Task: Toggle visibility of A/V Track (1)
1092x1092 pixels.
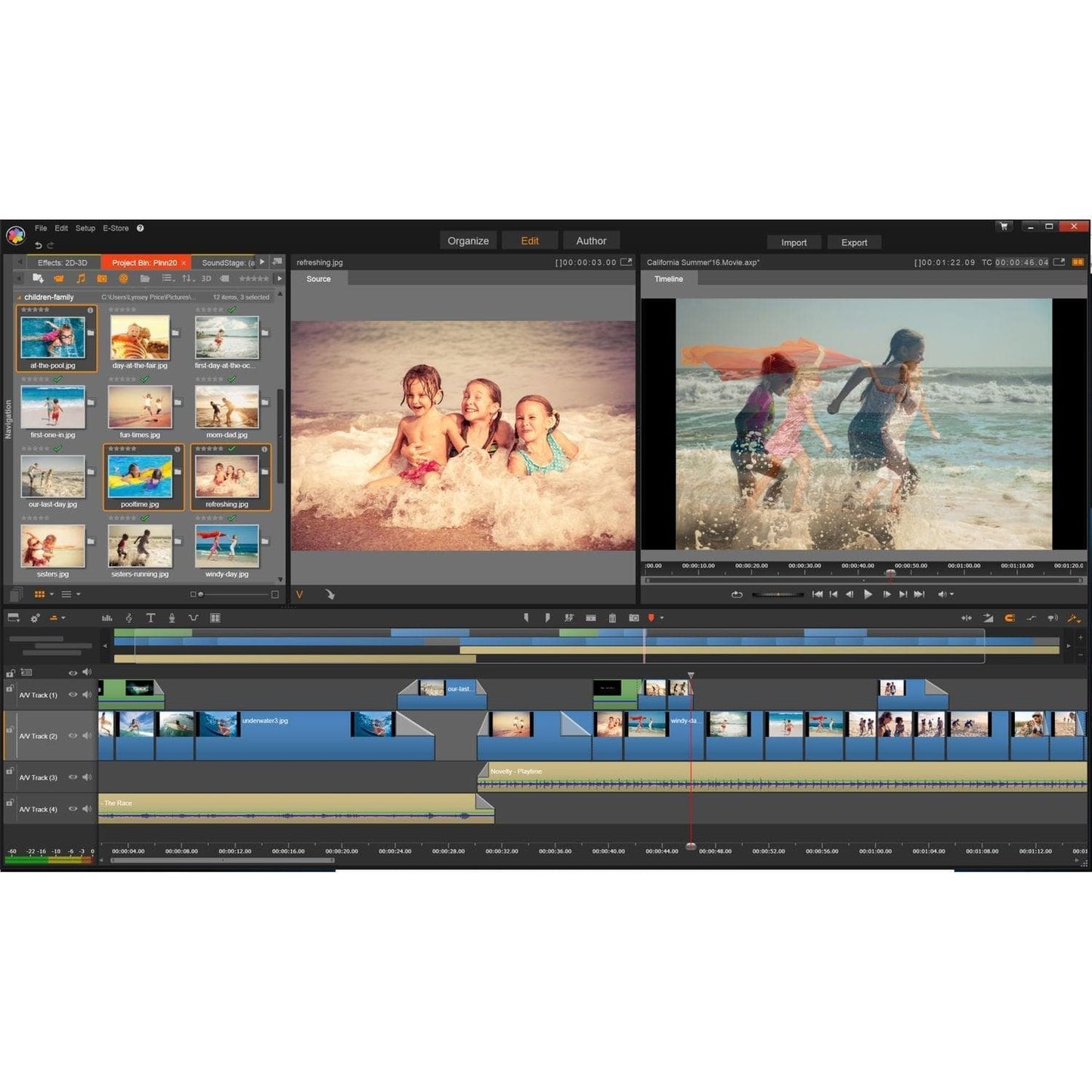Action: (73, 694)
